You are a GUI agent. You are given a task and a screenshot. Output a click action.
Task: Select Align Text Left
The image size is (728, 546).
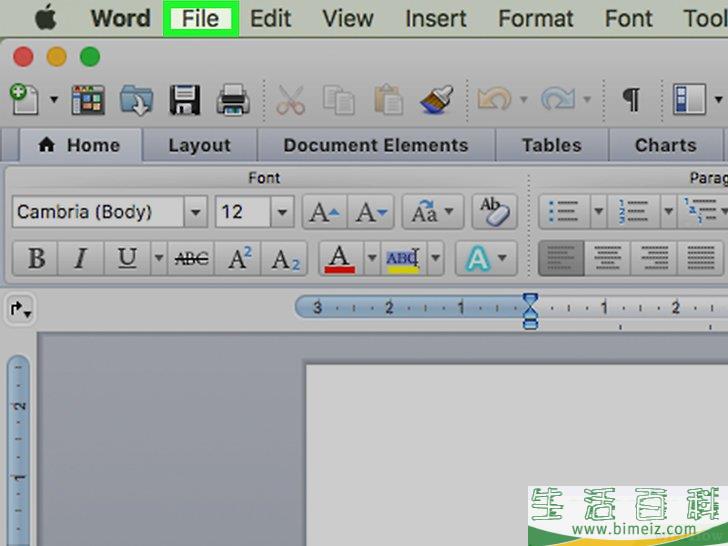tap(561, 258)
